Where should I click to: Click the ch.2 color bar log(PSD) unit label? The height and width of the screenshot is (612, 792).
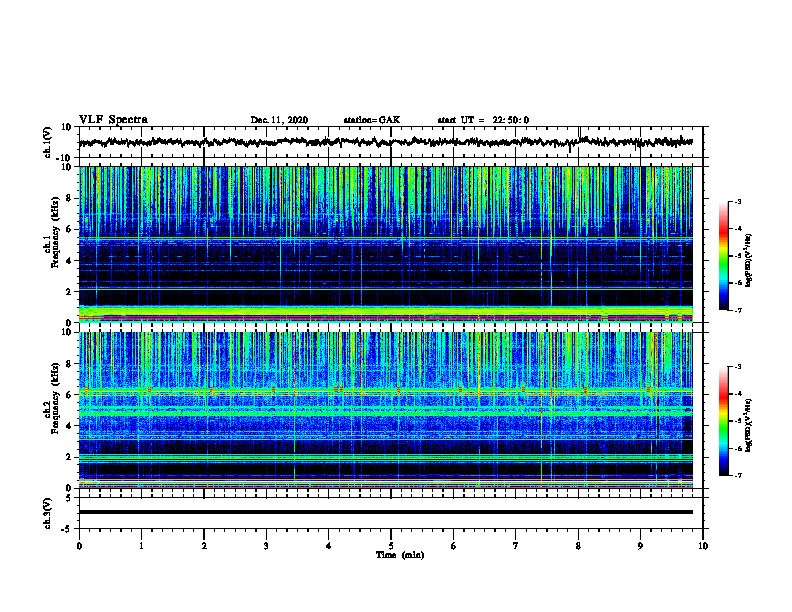pos(749,426)
